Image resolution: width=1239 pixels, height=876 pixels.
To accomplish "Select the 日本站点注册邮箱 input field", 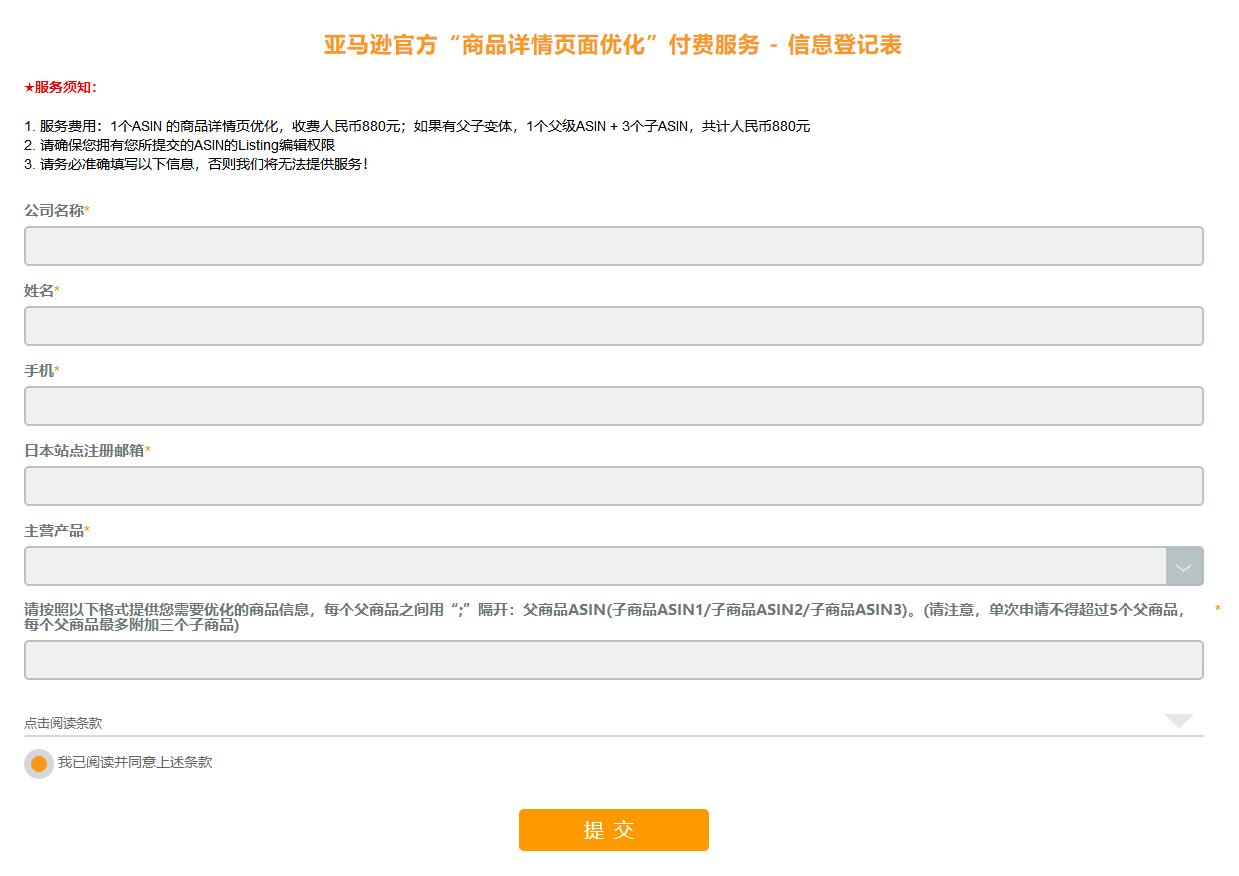I will (x=613, y=486).
